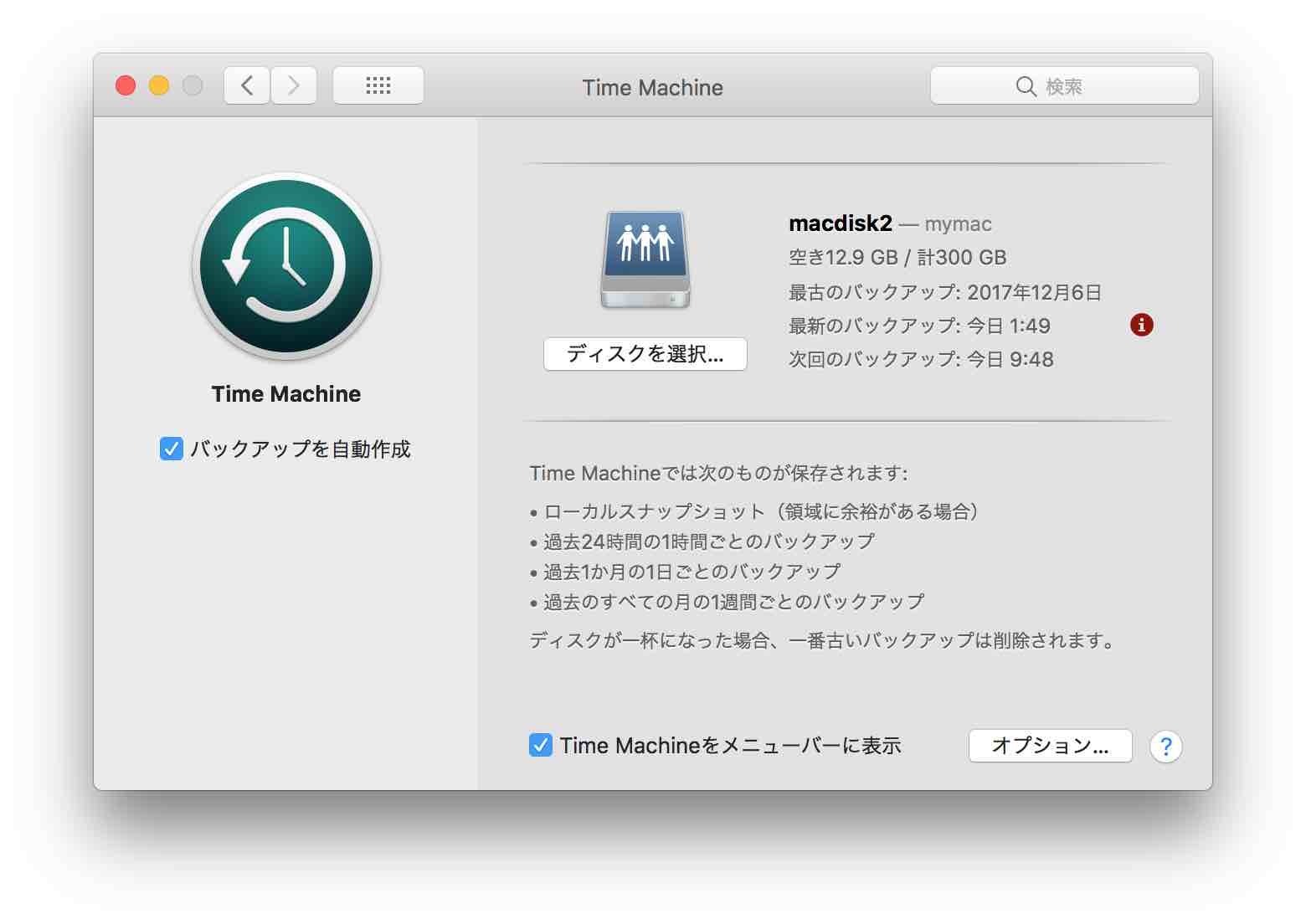This screenshot has height=924, width=1306.
Task: Click the Time Machine label under the icon
Action: 286,394
